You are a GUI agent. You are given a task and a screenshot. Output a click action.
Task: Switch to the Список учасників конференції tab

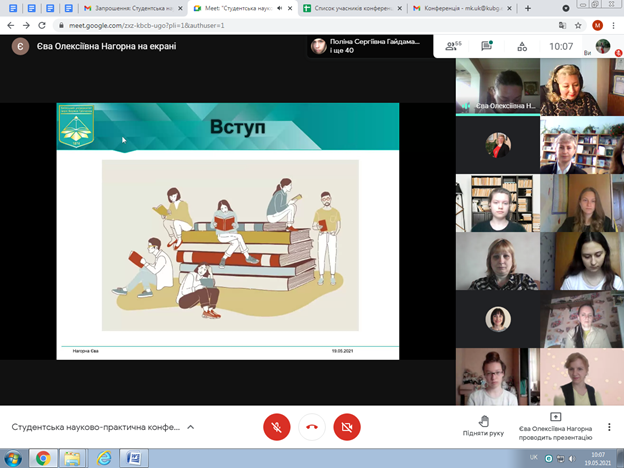click(350, 8)
